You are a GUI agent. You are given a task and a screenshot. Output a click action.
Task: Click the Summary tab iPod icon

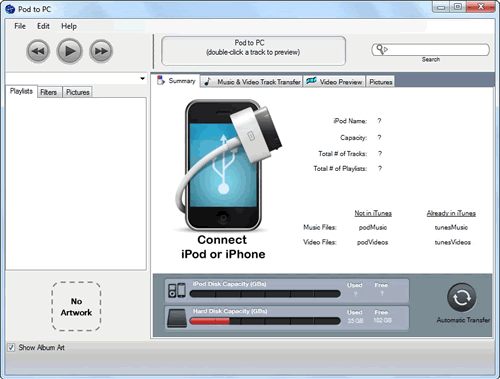pyautogui.click(x=161, y=80)
